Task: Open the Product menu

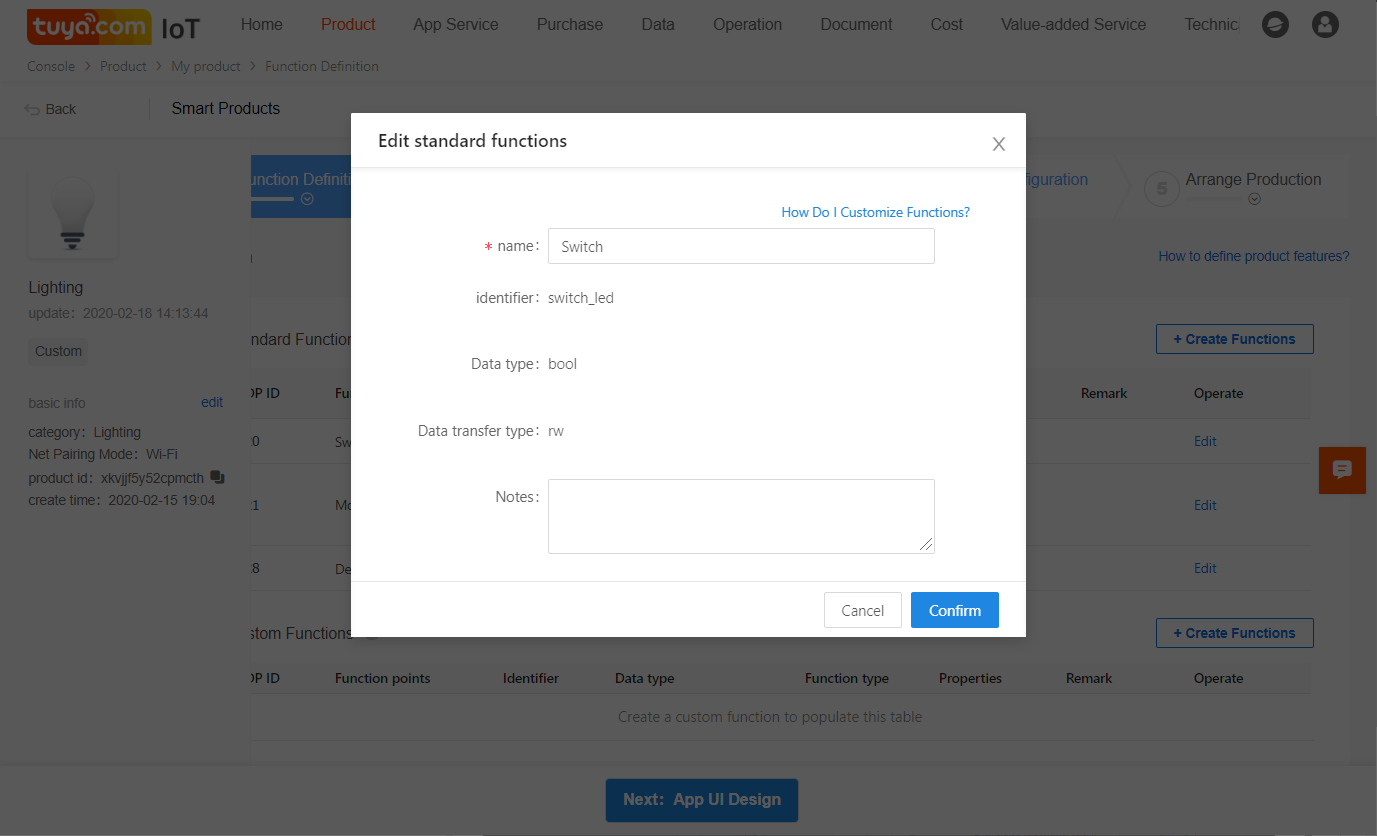Action: 348,25
